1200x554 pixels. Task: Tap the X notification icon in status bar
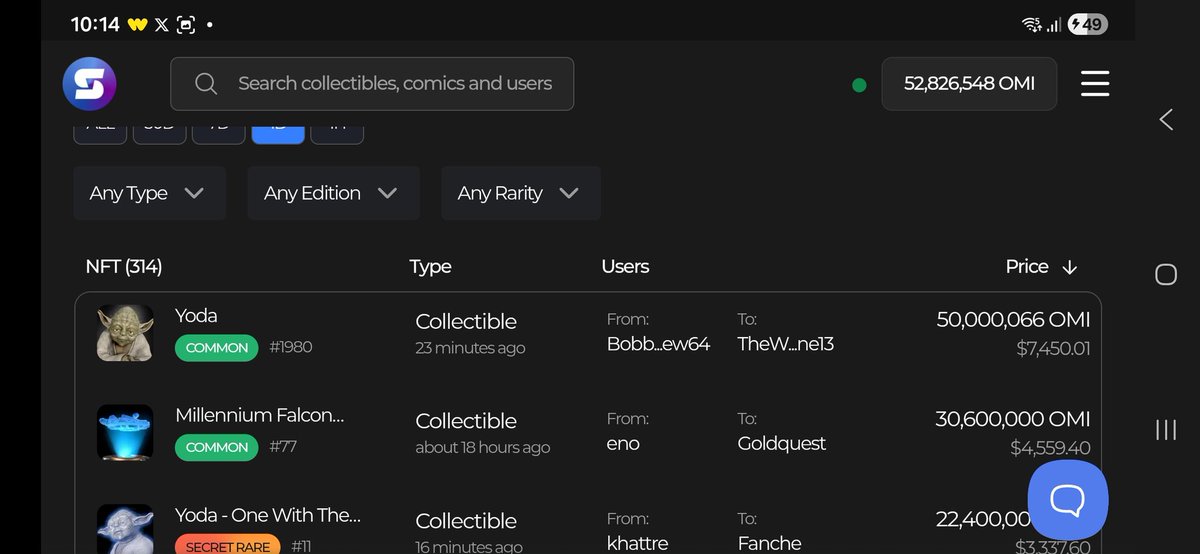(x=161, y=25)
